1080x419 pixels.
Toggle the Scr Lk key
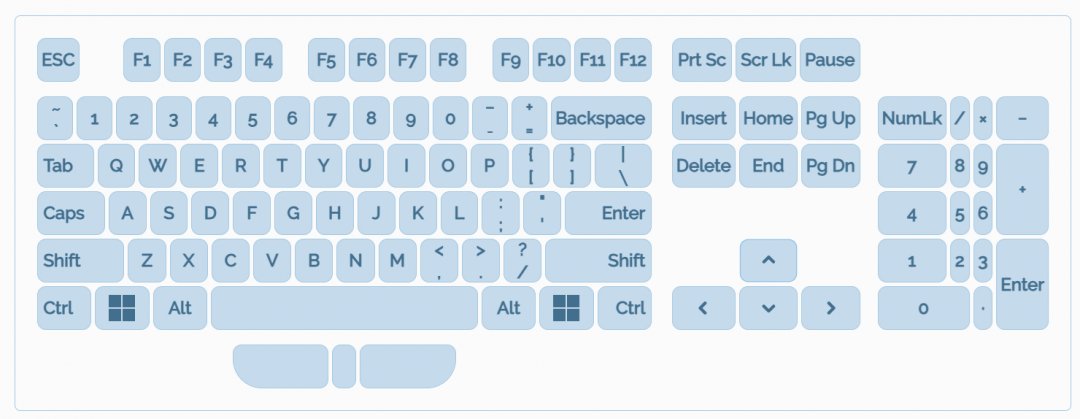[x=765, y=60]
